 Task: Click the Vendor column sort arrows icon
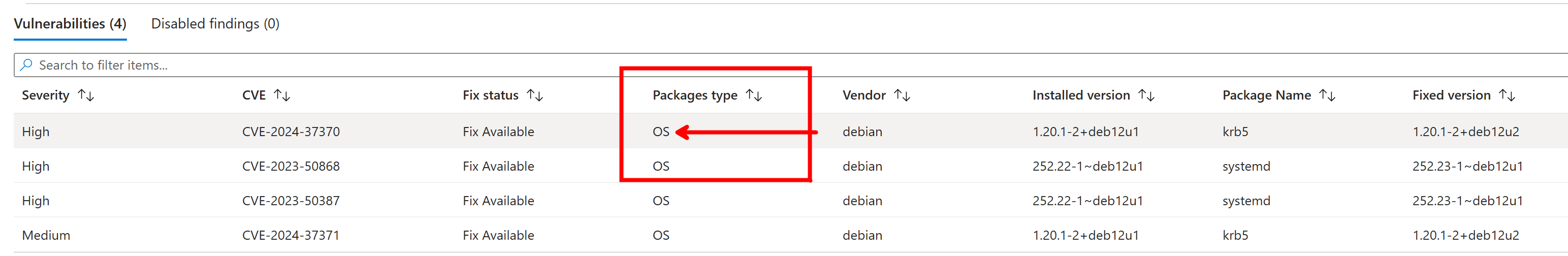(x=902, y=95)
